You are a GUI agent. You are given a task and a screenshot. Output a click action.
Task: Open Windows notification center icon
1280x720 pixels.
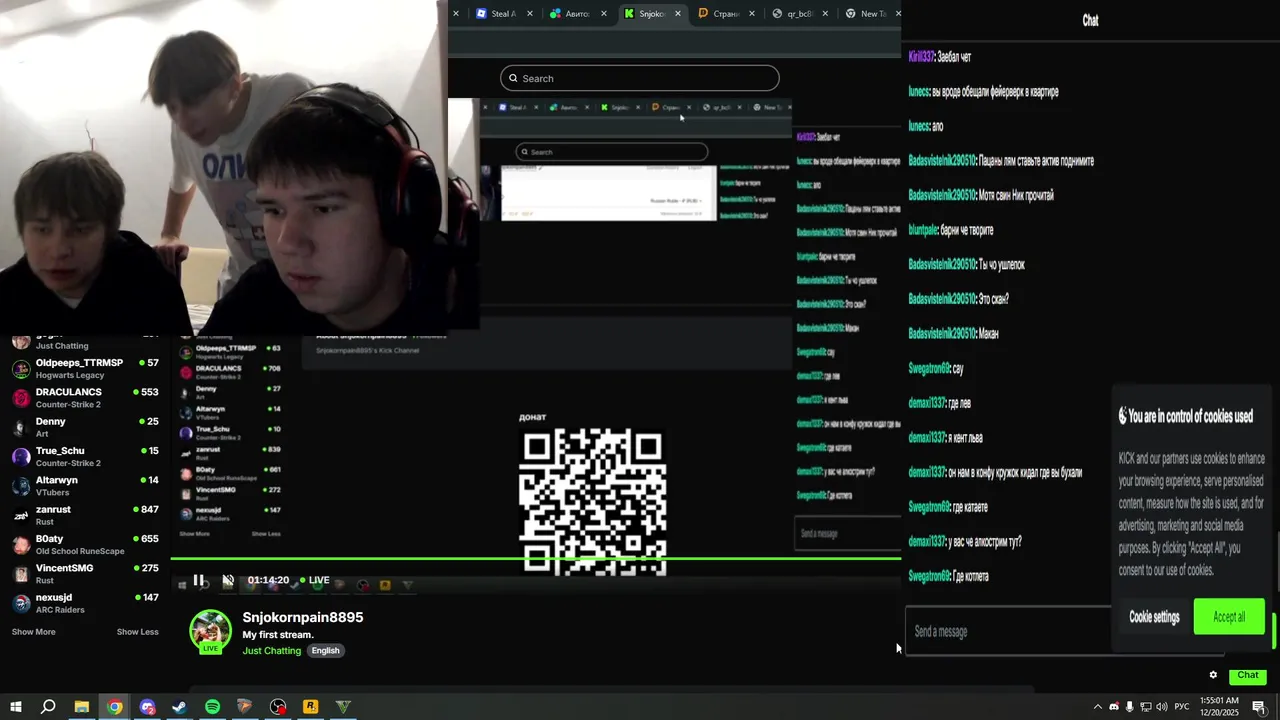click(1259, 707)
